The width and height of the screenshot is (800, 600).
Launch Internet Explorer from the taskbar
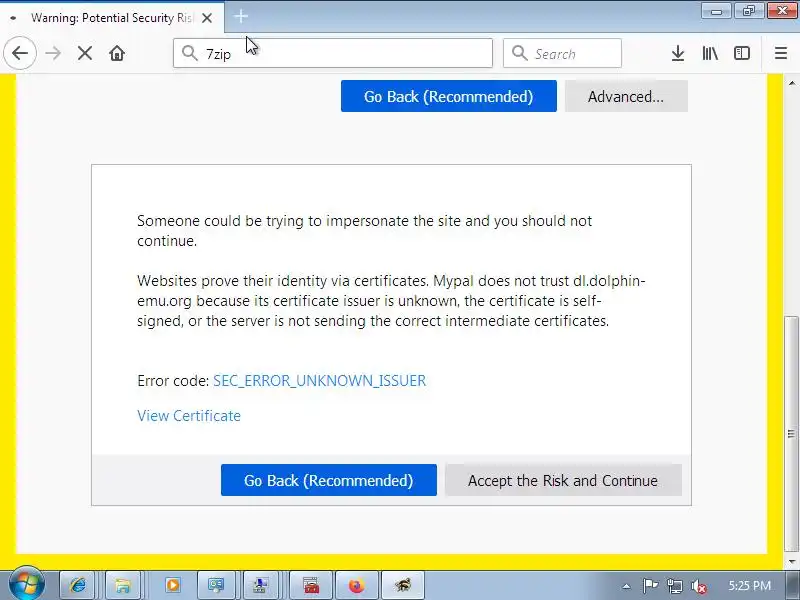[78, 585]
